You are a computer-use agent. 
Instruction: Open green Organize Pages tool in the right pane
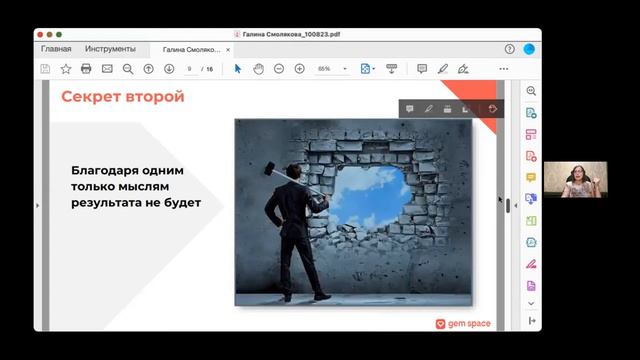coord(531,221)
